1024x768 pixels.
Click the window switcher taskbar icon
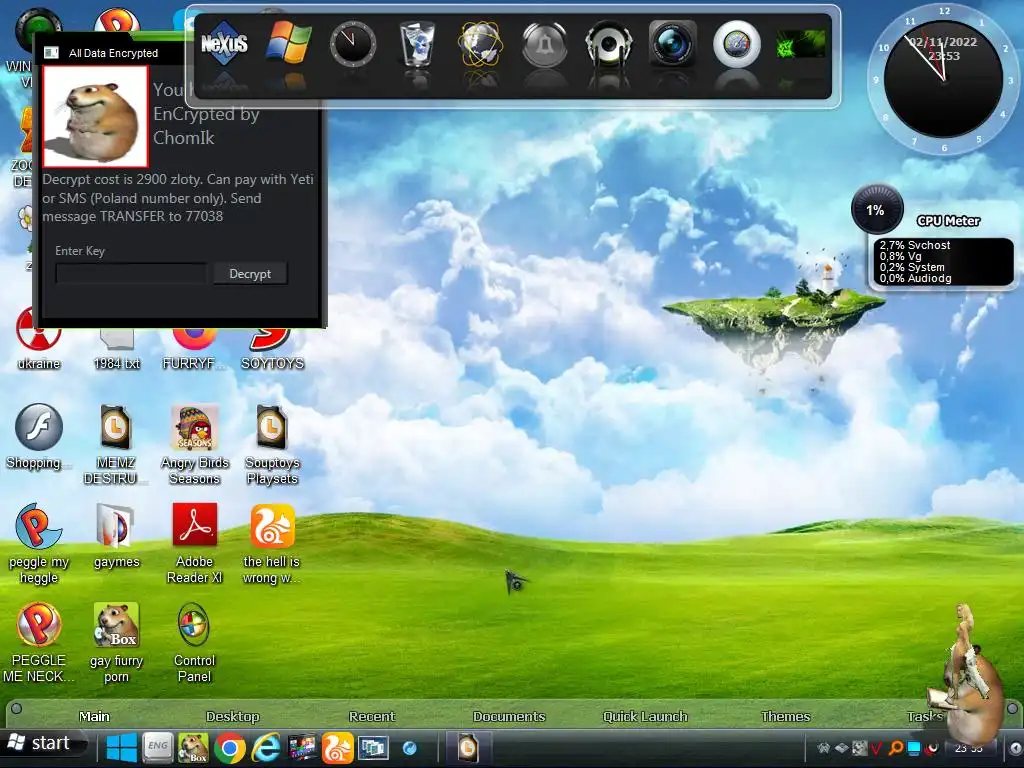tap(373, 748)
